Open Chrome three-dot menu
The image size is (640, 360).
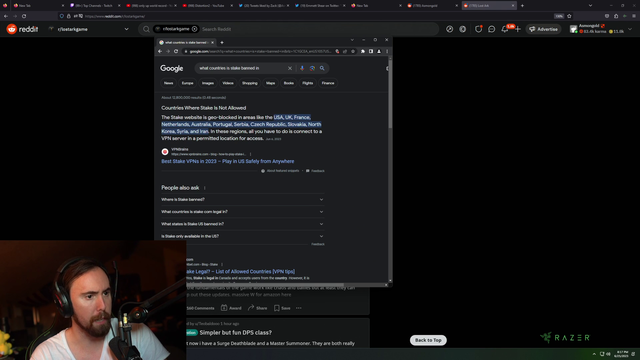coord(387,51)
